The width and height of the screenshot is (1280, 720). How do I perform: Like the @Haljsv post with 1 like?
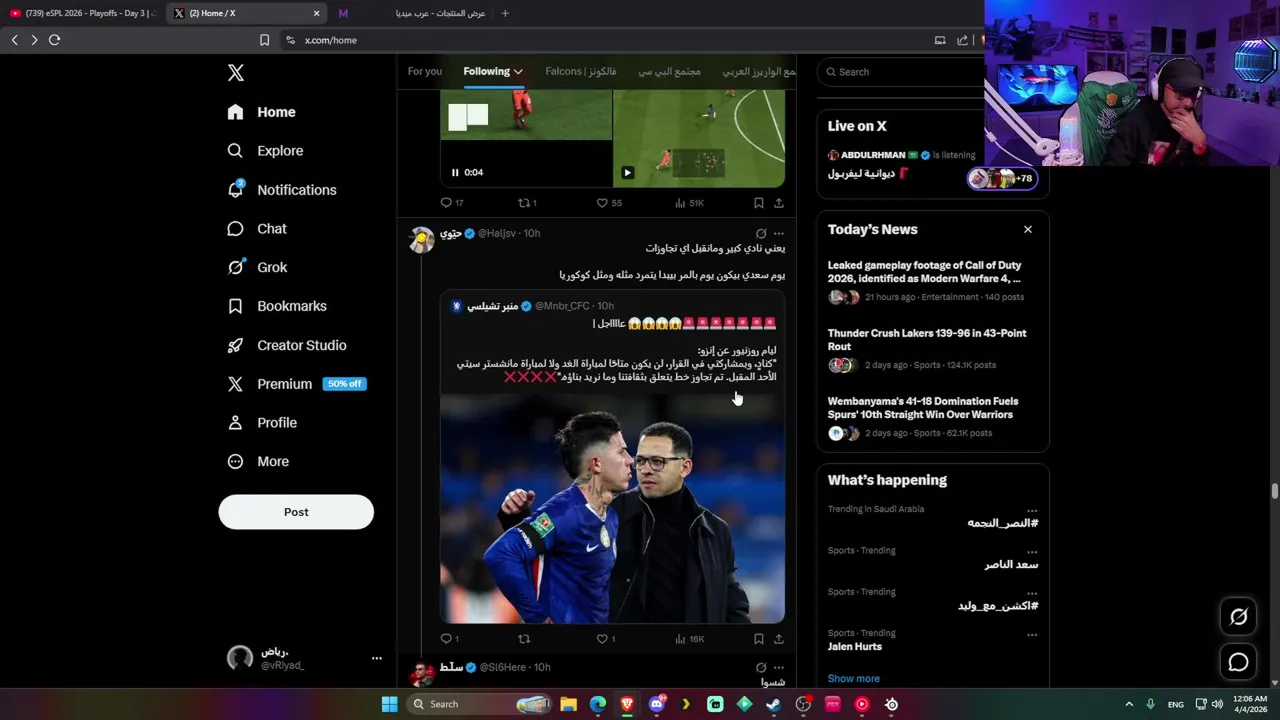[x=606, y=639]
